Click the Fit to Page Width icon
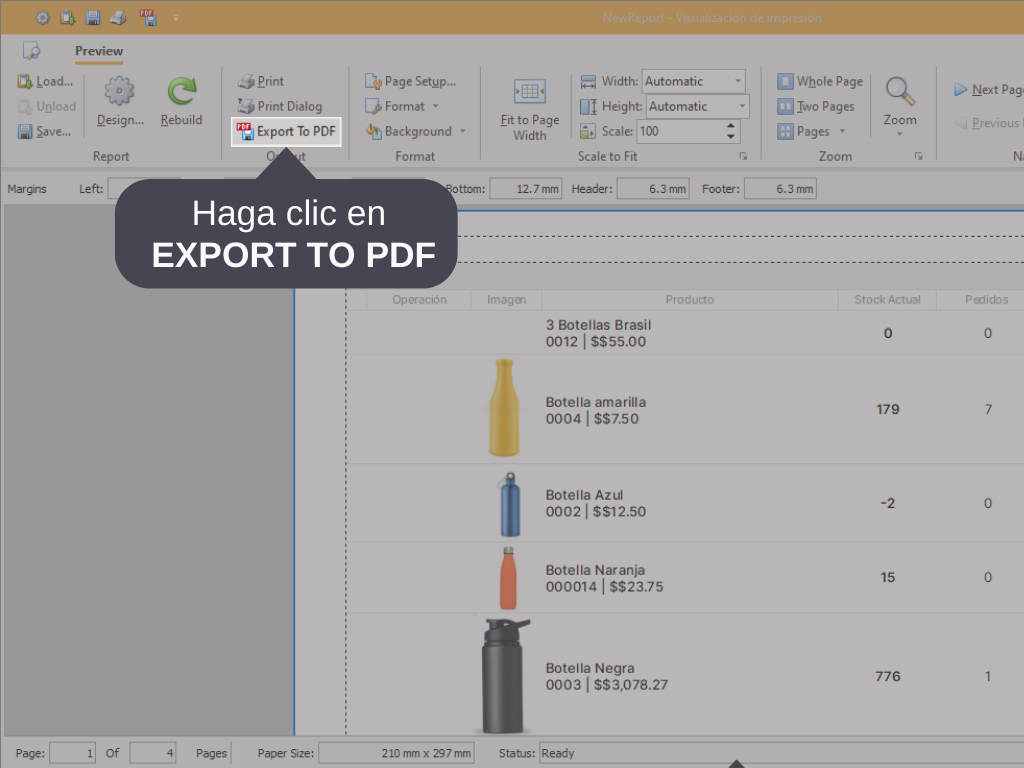The image size is (1024, 768). pos(529,93)
